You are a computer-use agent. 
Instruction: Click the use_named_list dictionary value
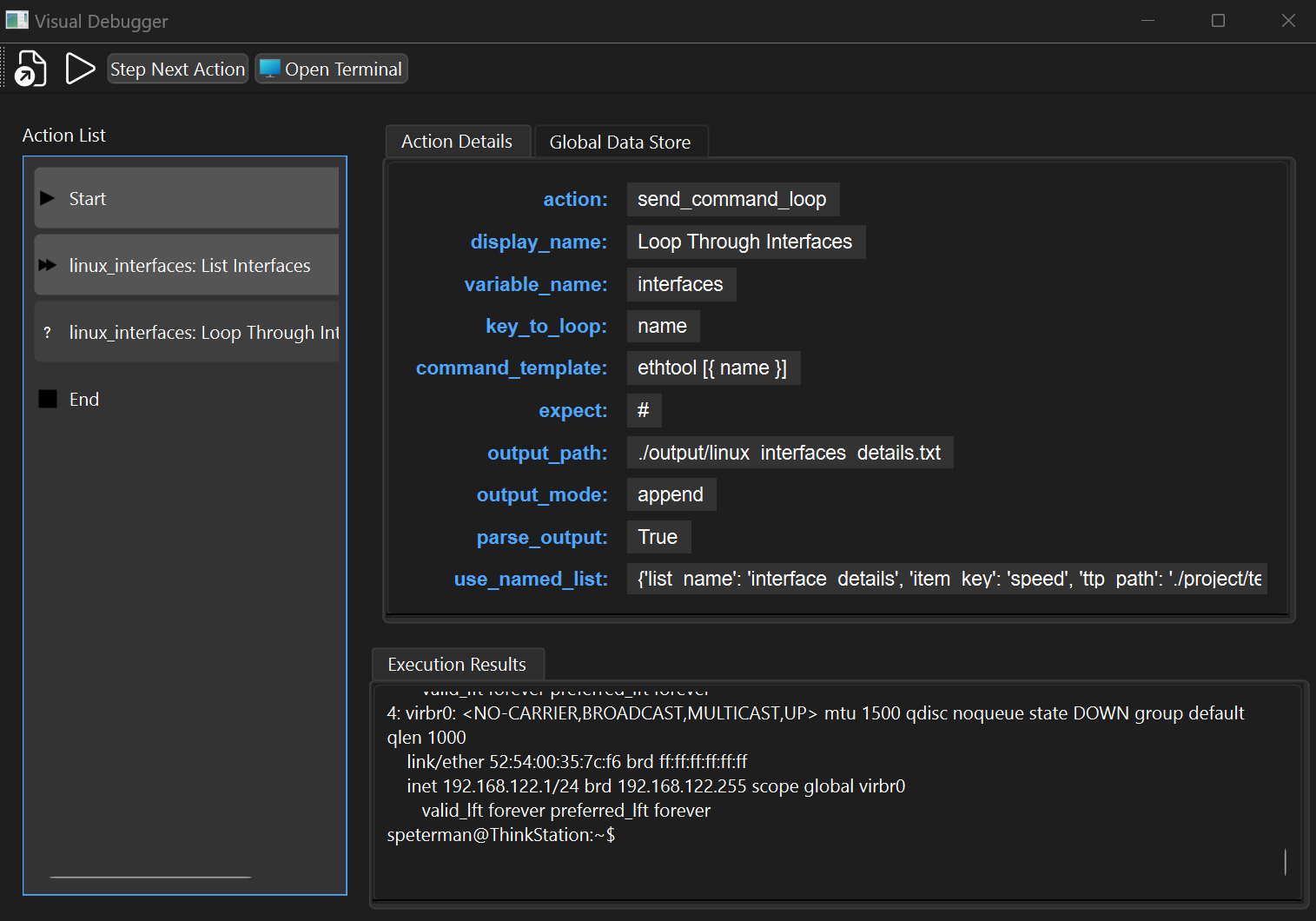coord(947,579)
